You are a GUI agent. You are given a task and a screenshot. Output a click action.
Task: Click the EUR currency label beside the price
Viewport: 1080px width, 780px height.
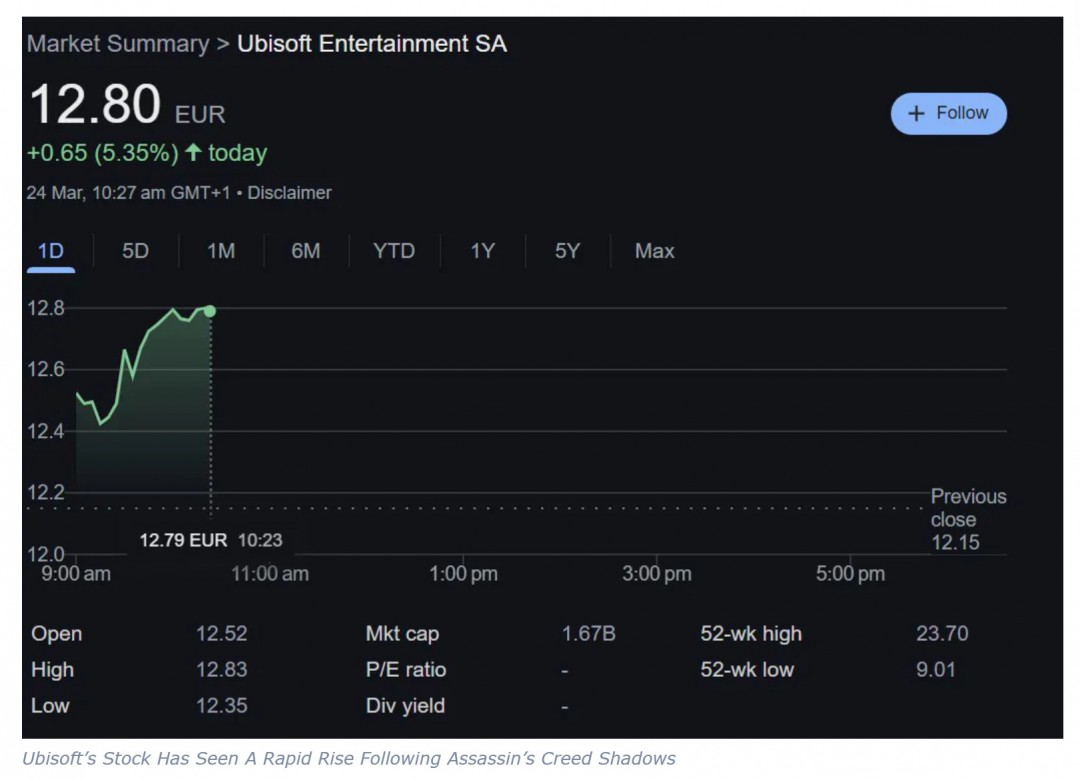(x=200, y=114)
